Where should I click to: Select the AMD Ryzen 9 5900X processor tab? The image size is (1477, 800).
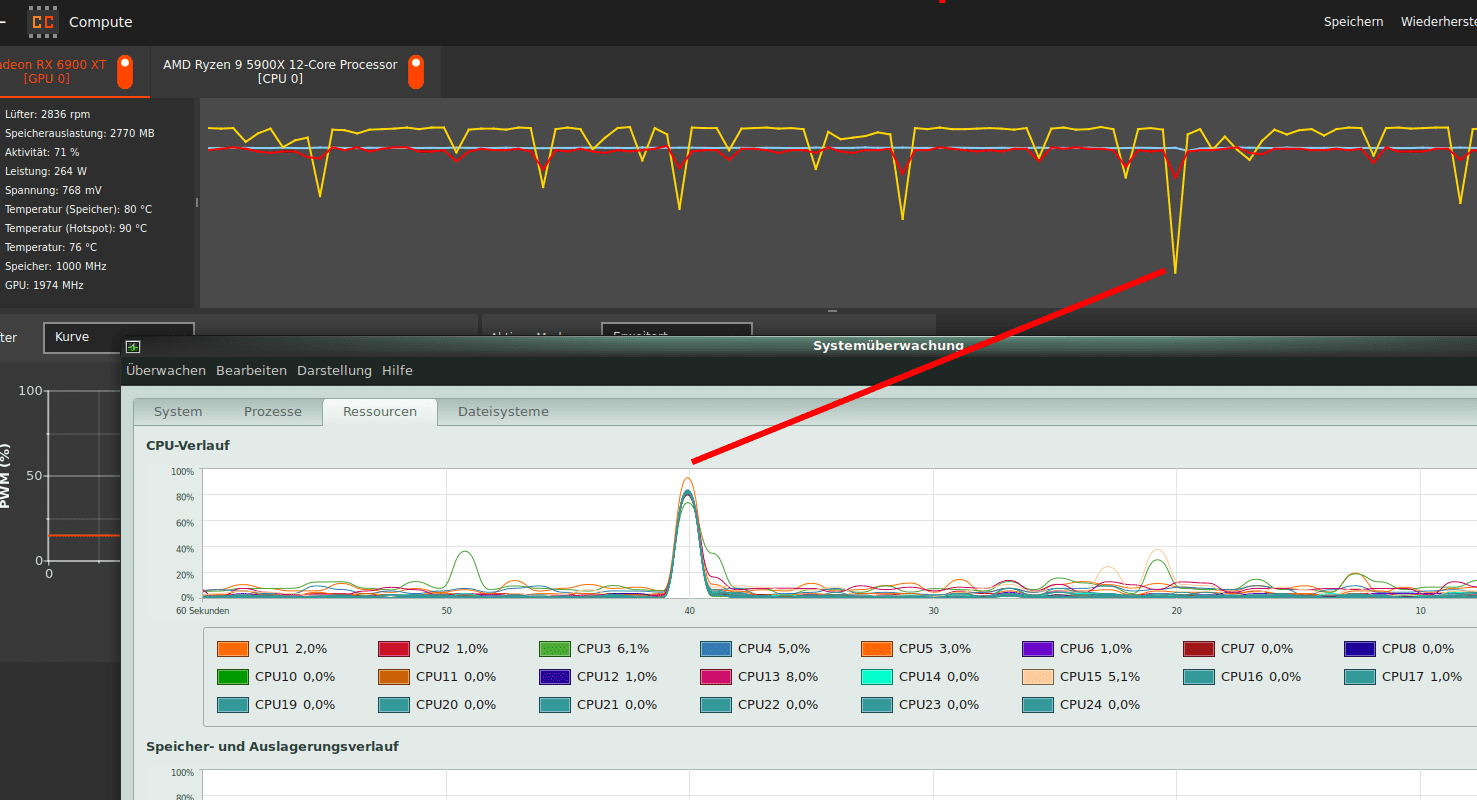pyautogui.click(x=295, y=72)
